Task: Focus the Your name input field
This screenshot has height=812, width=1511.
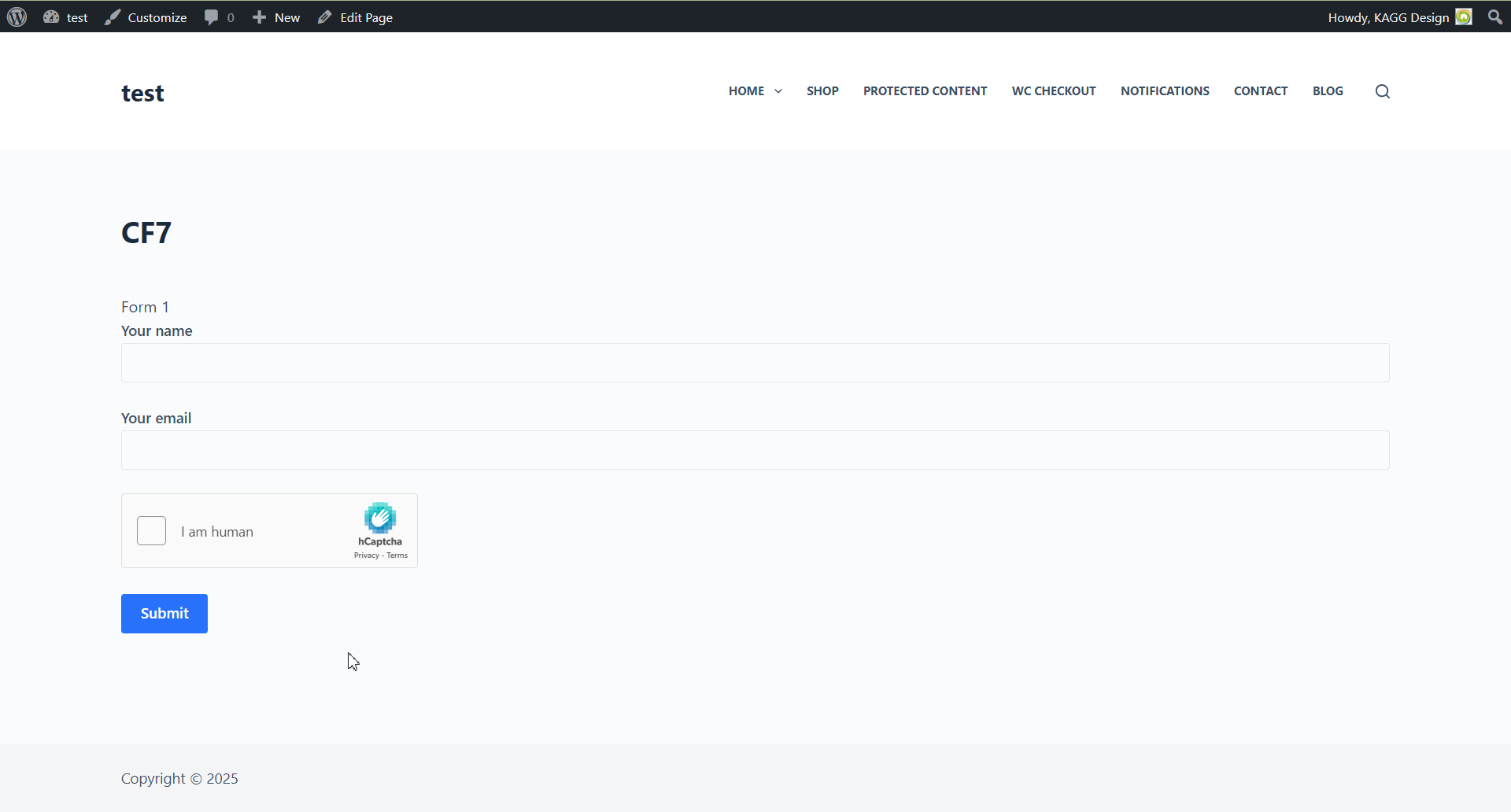Action: (755, 363)
